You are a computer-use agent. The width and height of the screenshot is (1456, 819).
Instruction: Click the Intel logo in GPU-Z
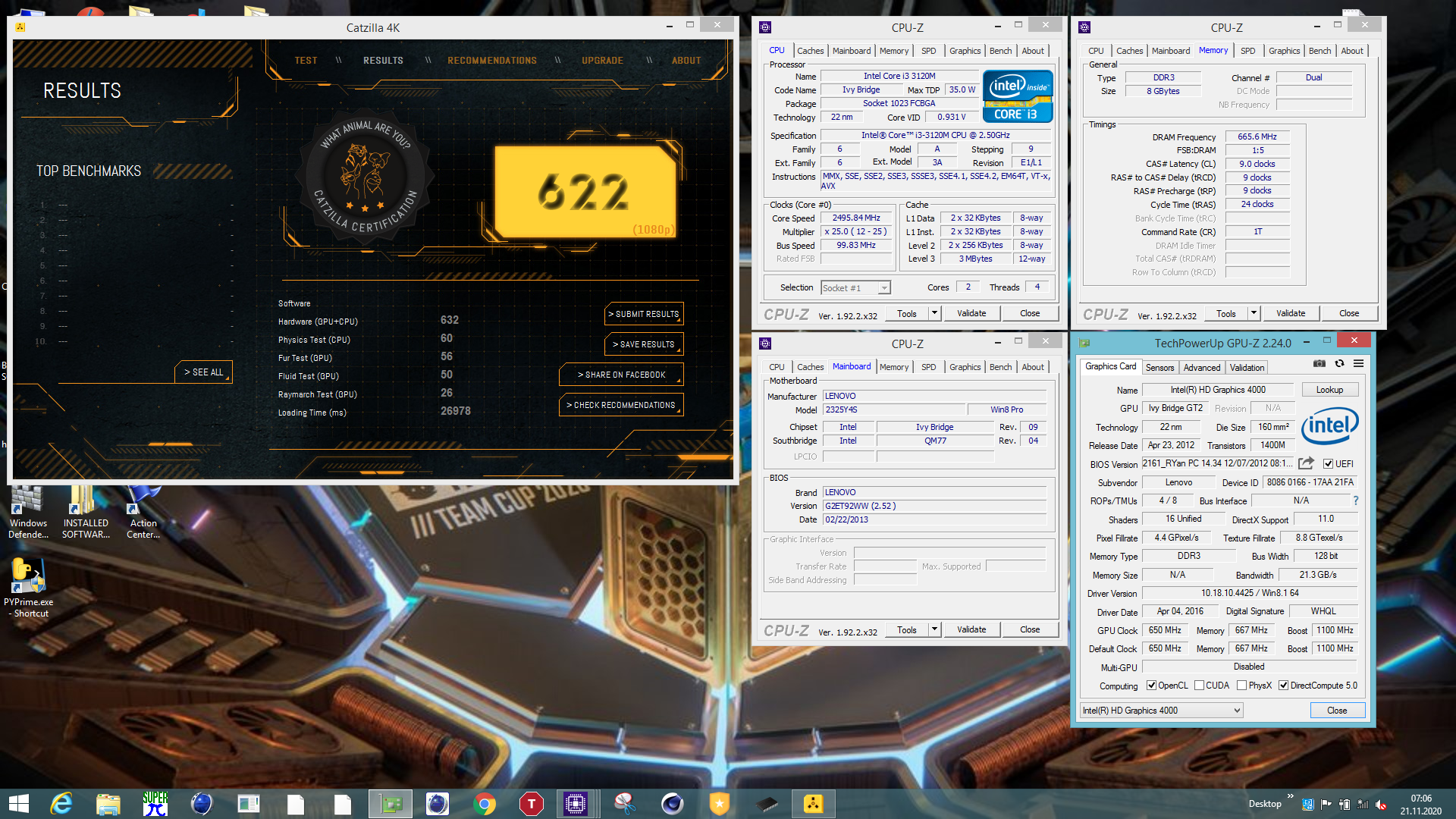tap(1330, 426)
